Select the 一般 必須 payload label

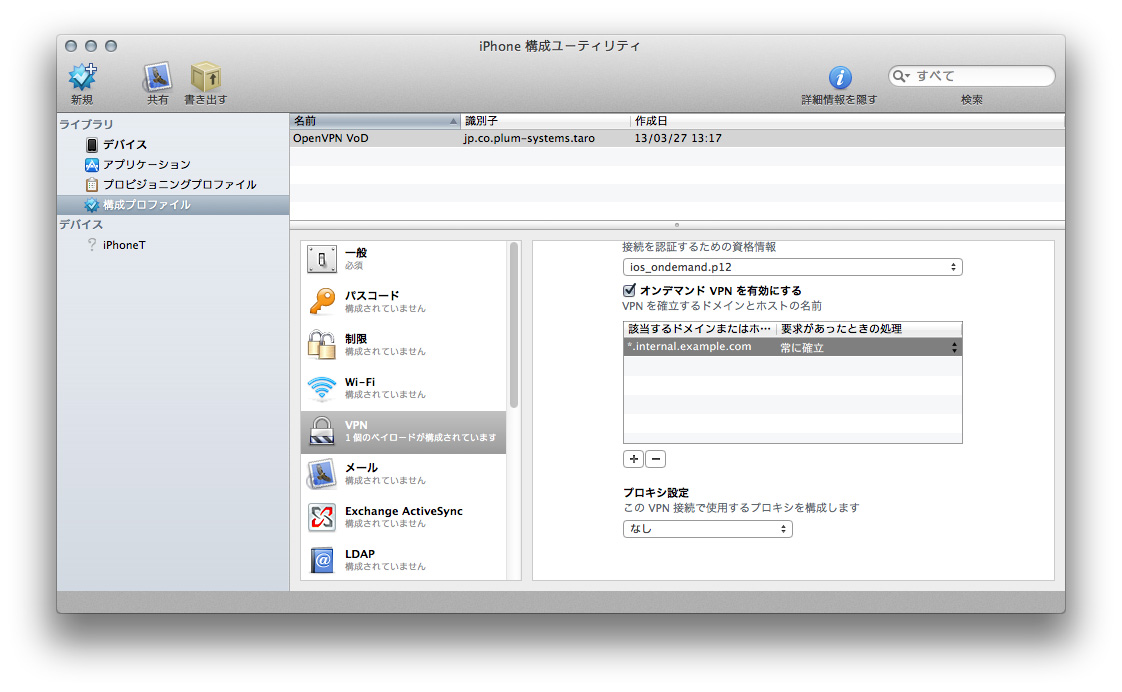click(x=356, y=258)
